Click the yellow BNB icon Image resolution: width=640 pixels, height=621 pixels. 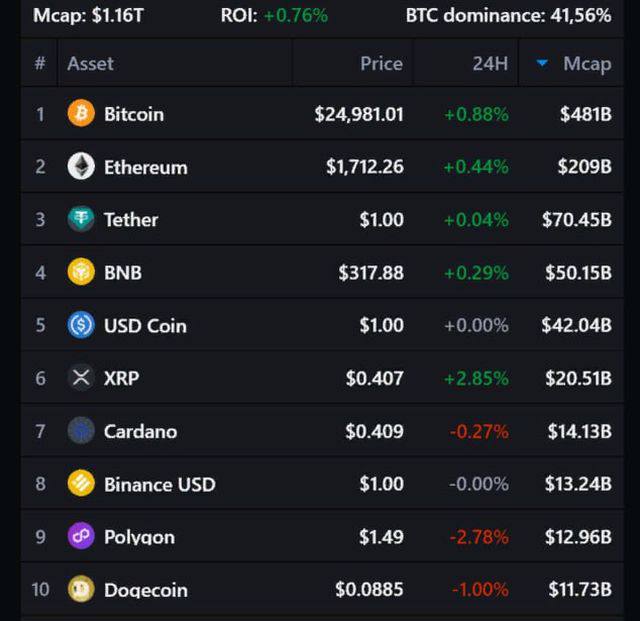point(81,272)
